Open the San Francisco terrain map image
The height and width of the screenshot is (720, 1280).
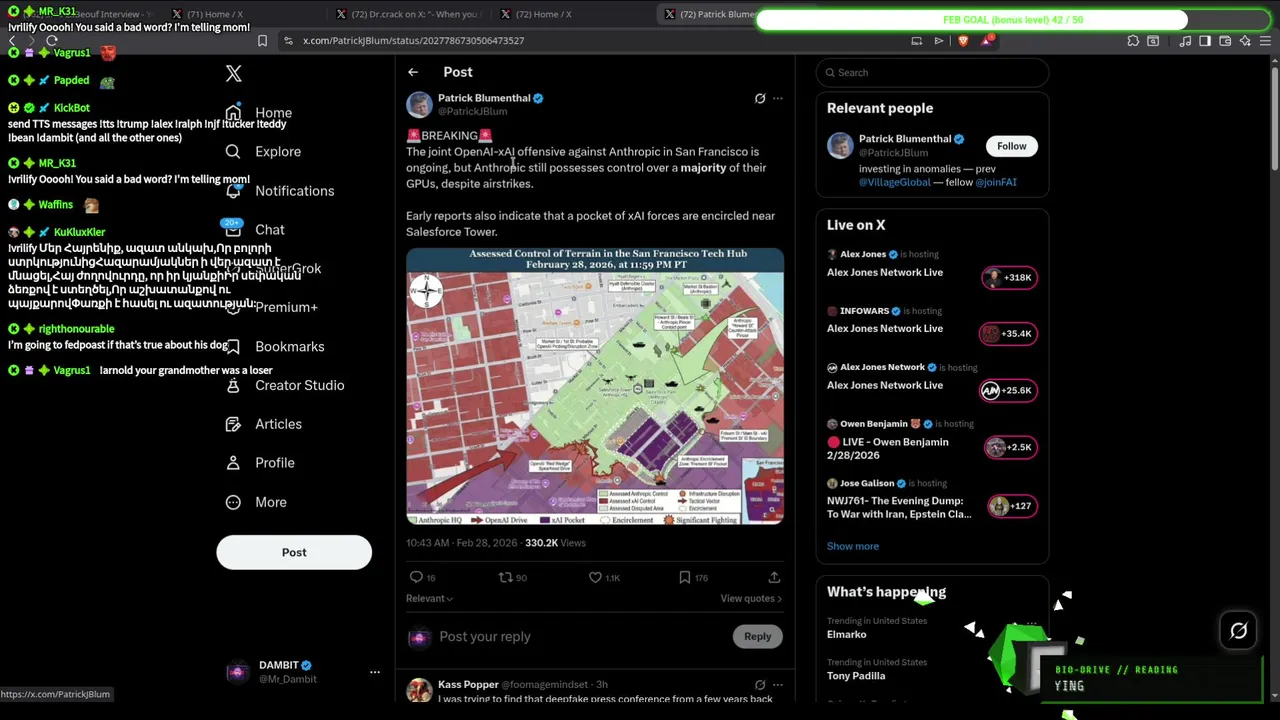(595, 386)
